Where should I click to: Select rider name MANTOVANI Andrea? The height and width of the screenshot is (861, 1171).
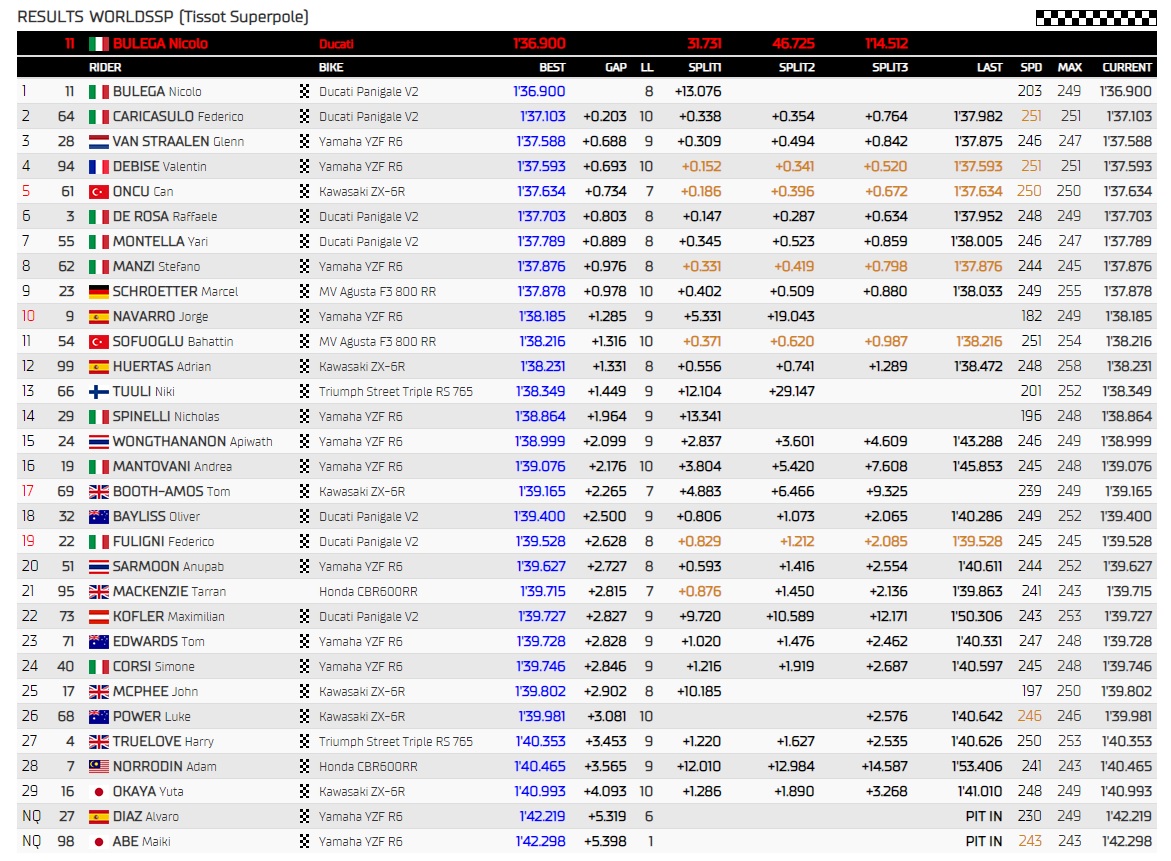click(173, 467)
